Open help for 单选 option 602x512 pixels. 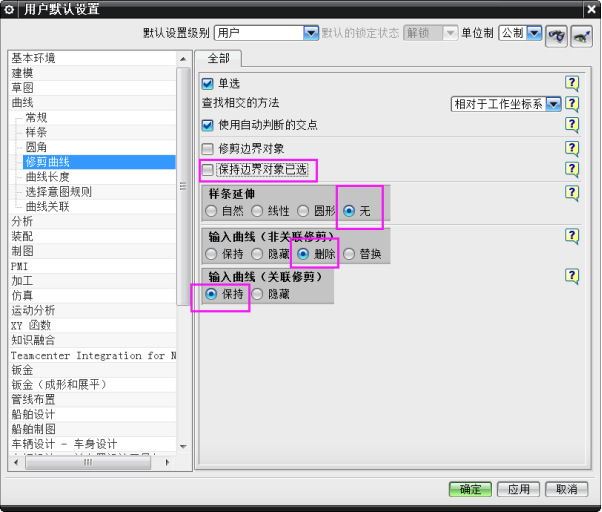click(x=572, y=83)
